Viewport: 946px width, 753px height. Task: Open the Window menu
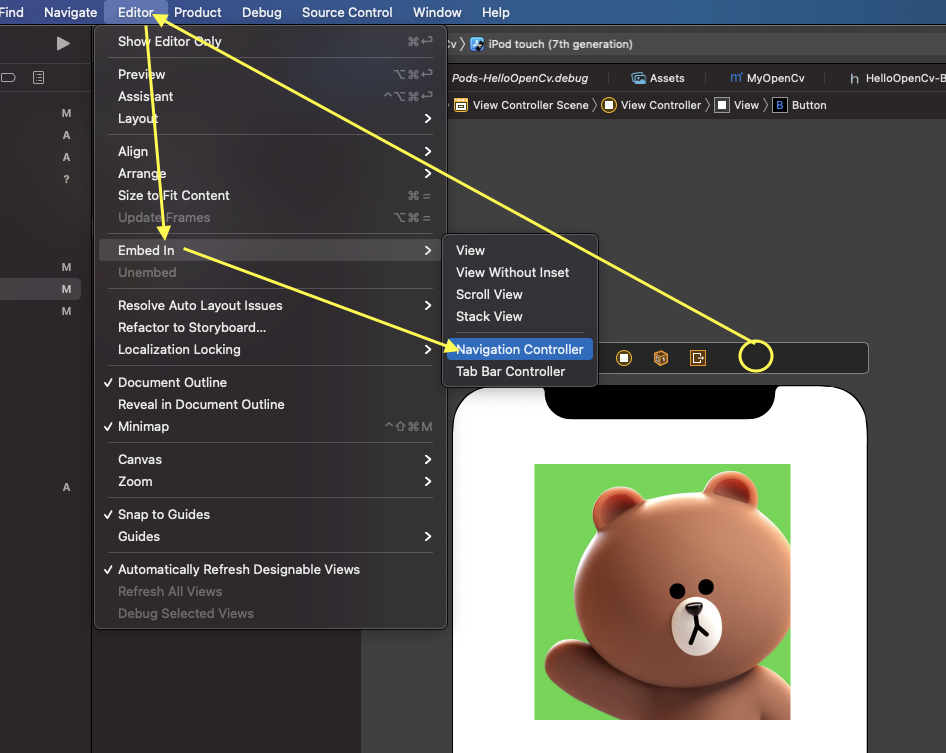[x=437, y=12]
